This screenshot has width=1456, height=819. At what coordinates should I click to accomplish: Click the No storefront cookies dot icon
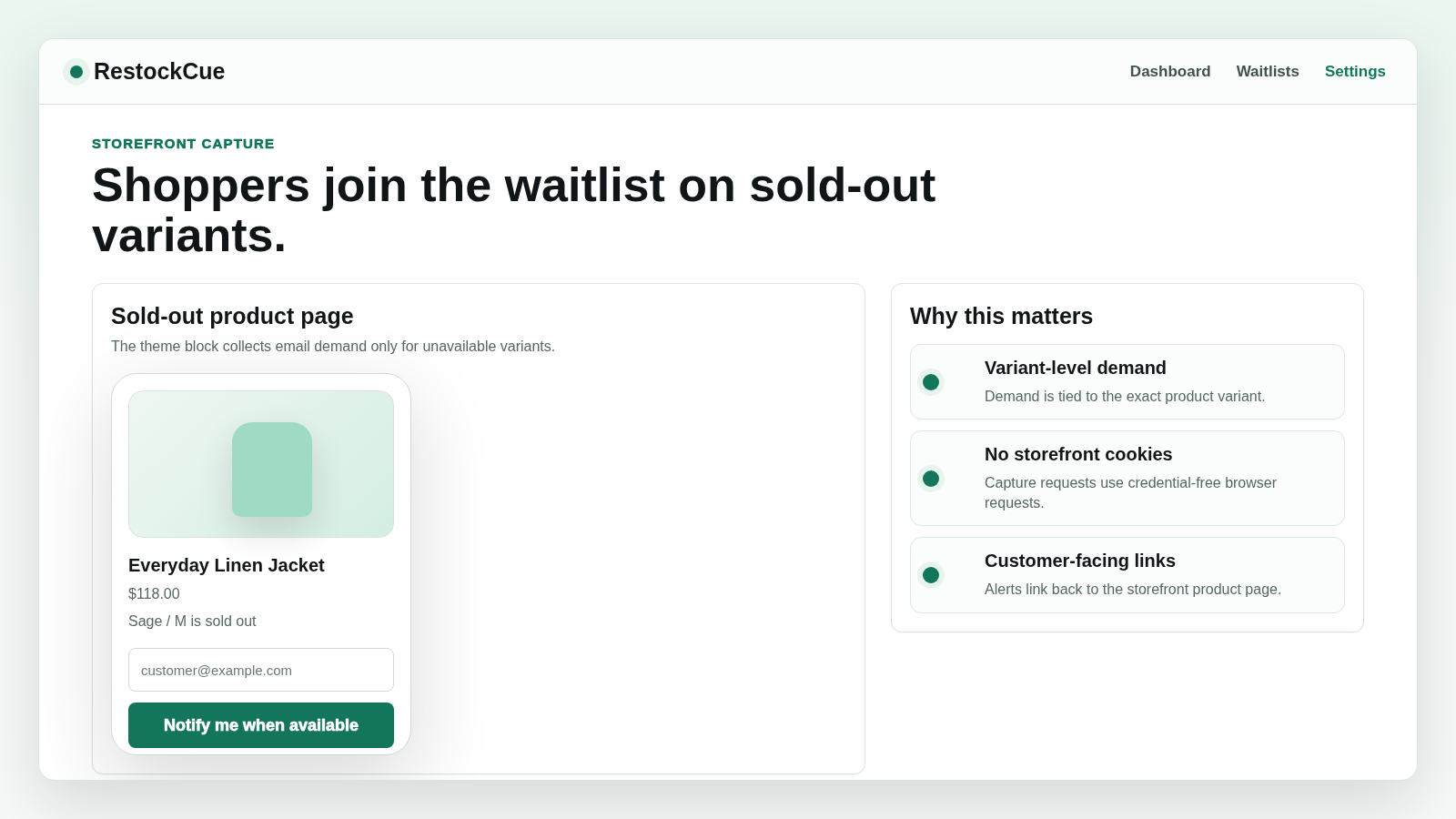point(931,479)
